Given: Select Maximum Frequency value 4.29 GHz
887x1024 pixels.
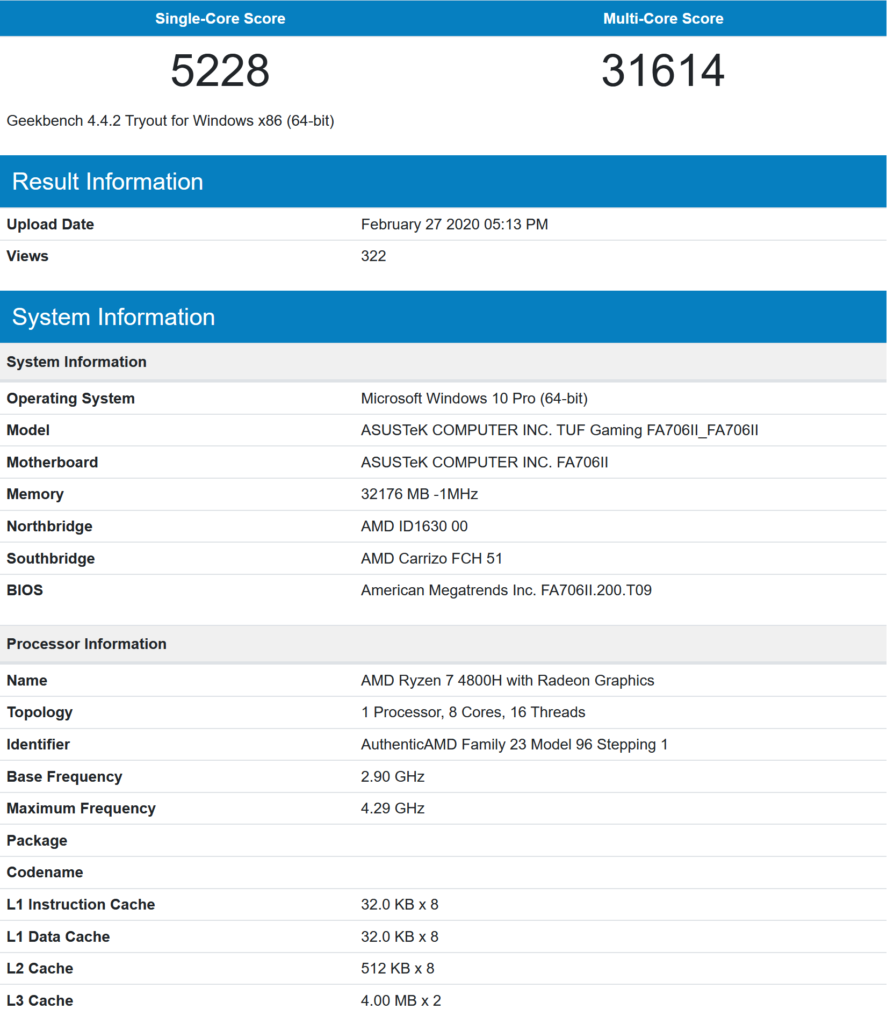Looking at the screenshot, I should click(x=393, y=808).
